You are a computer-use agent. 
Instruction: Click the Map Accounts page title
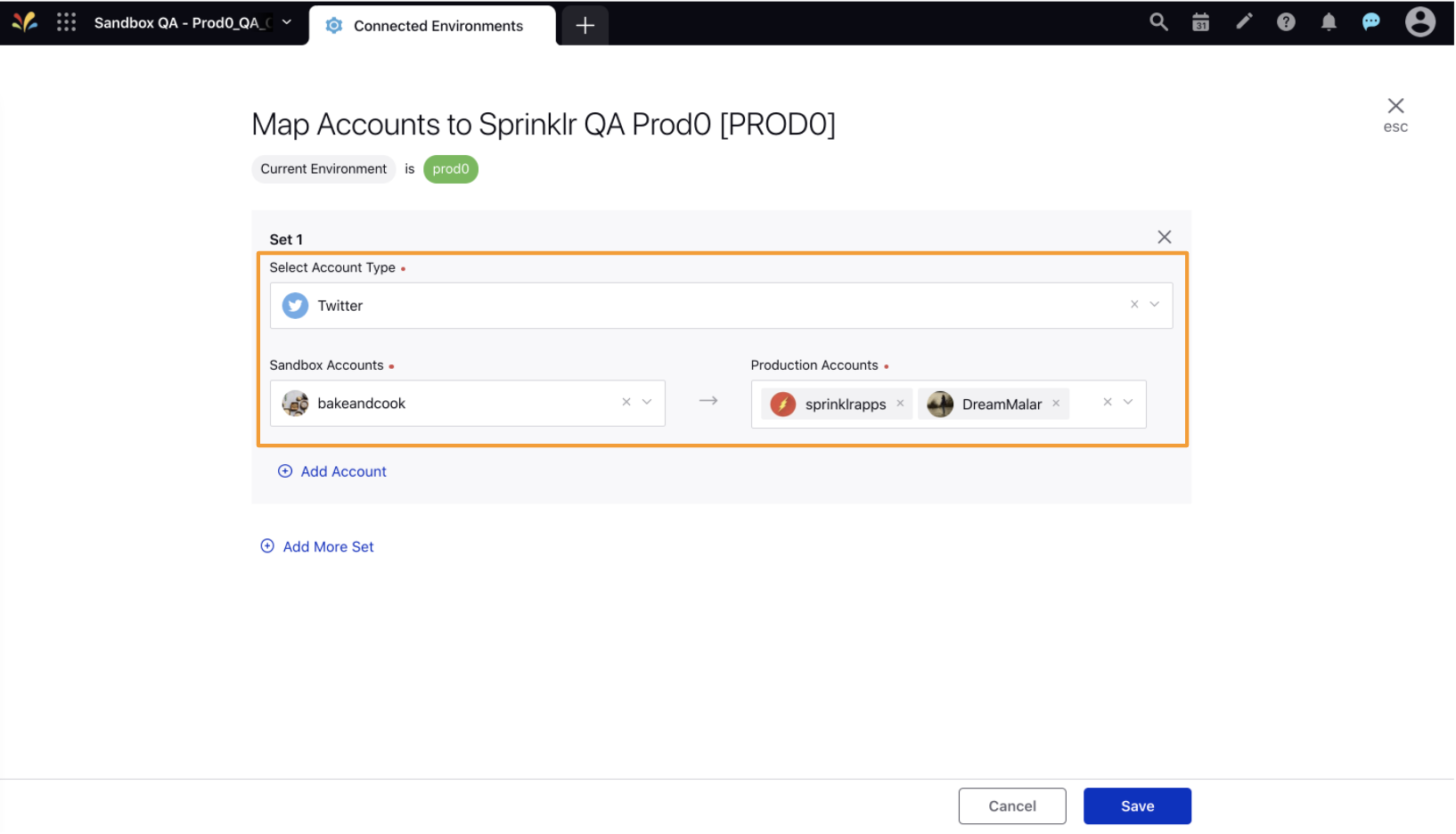click(x=544, y=124)
